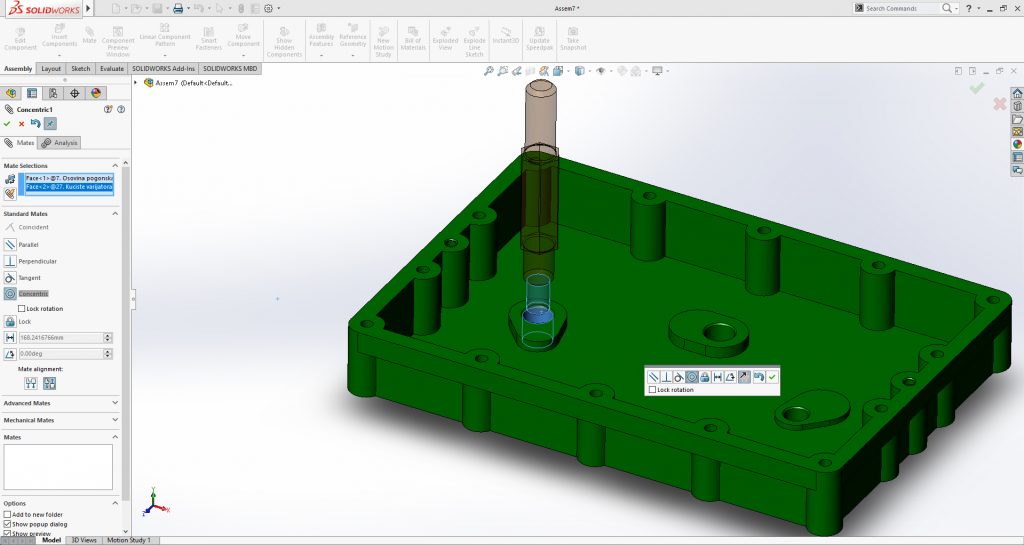Screen dimensions: 1024x545
Task: Switch to the 3D Views bottom tab
Action: tap(84, 540)
